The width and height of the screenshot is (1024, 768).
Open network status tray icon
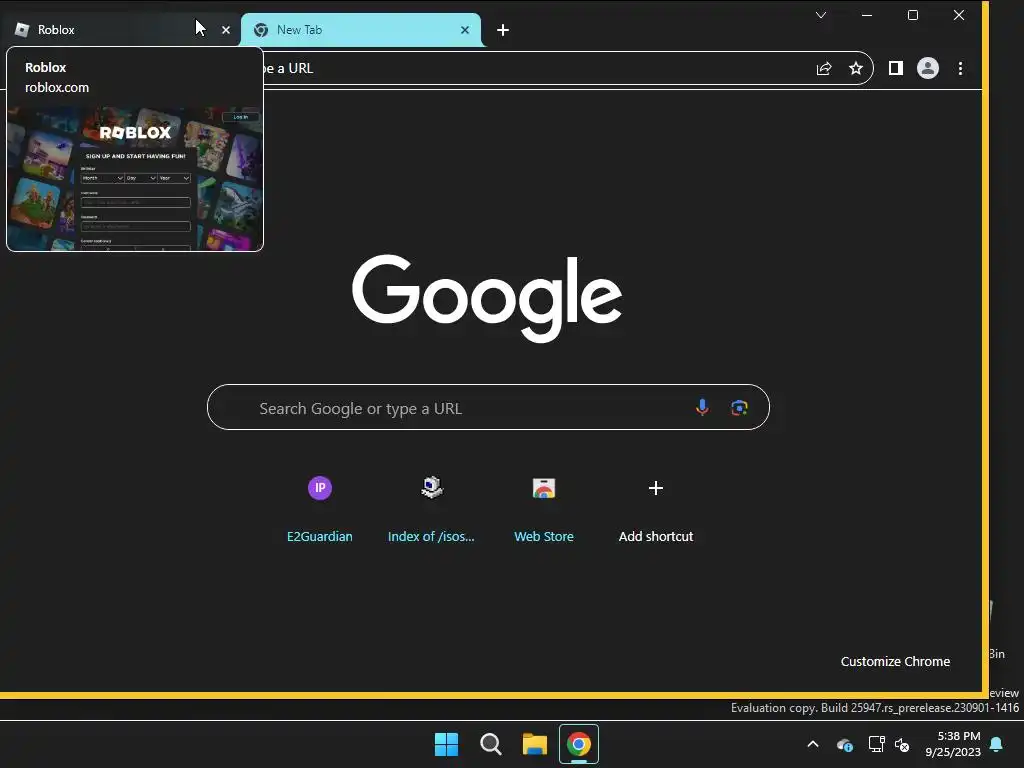[876, 744]
